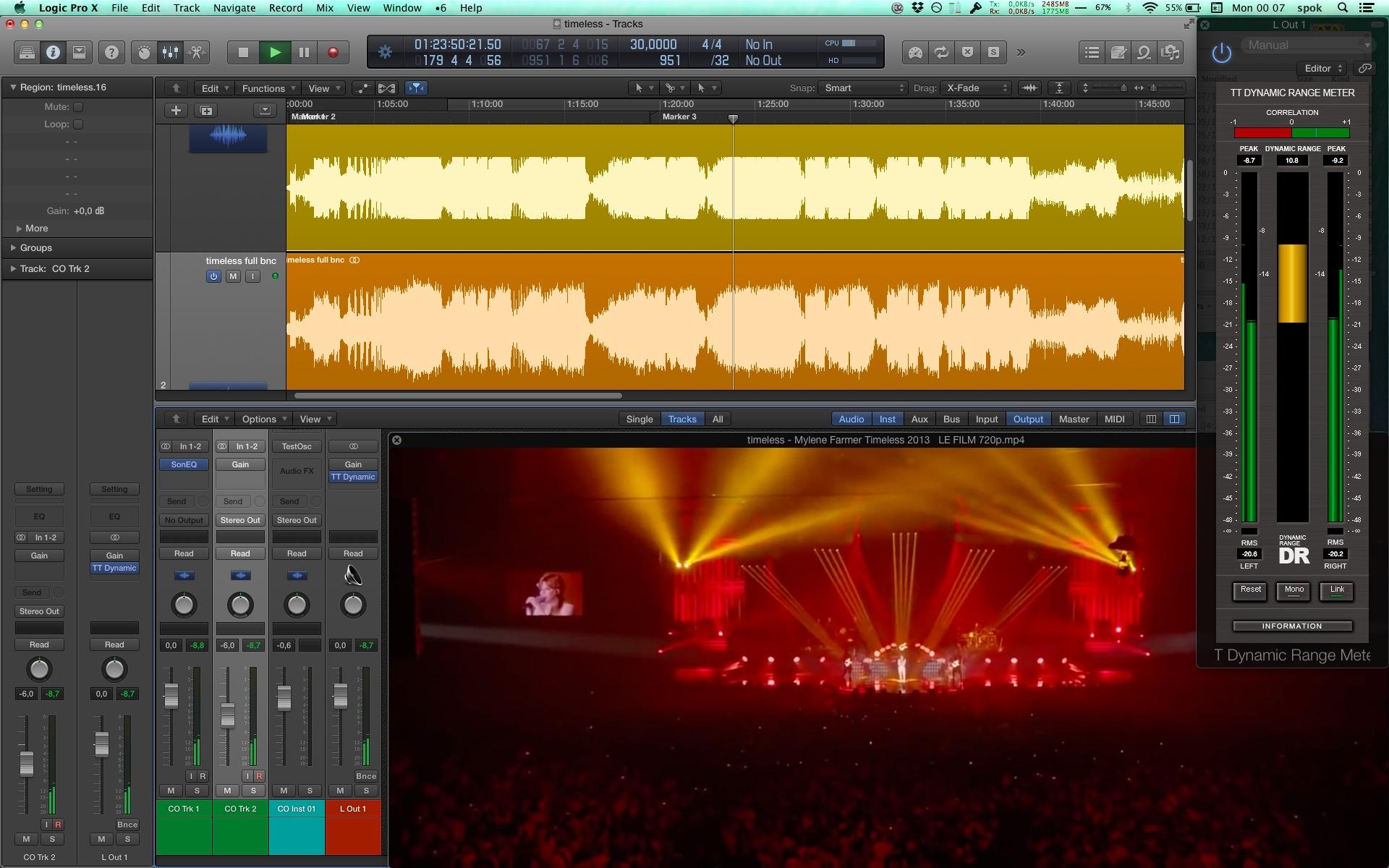Click the SonEQ plugin slot
This screenshot has height=868, width=1389.
pos(184,464)
